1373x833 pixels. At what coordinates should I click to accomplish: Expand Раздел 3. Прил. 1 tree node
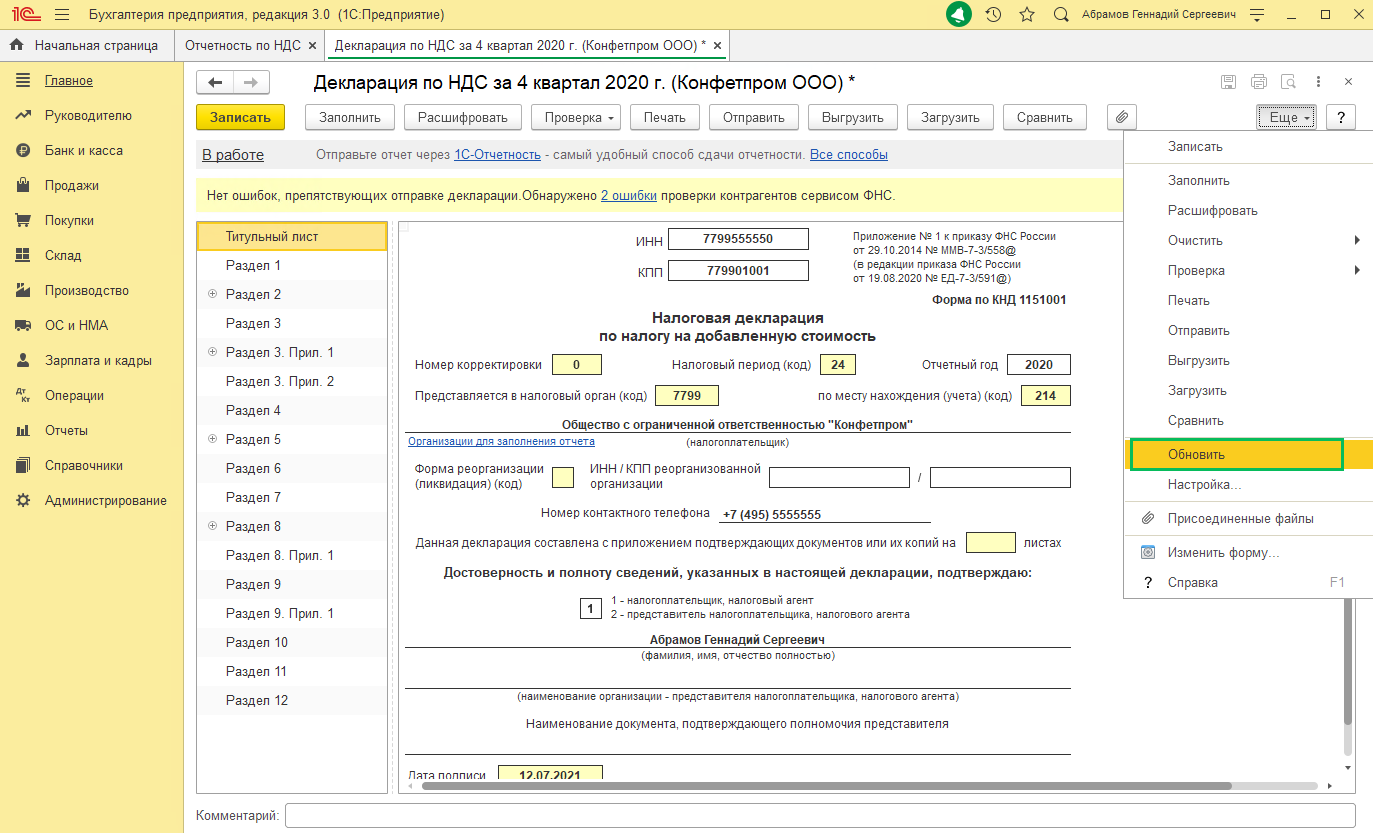[x=212, y=352]
